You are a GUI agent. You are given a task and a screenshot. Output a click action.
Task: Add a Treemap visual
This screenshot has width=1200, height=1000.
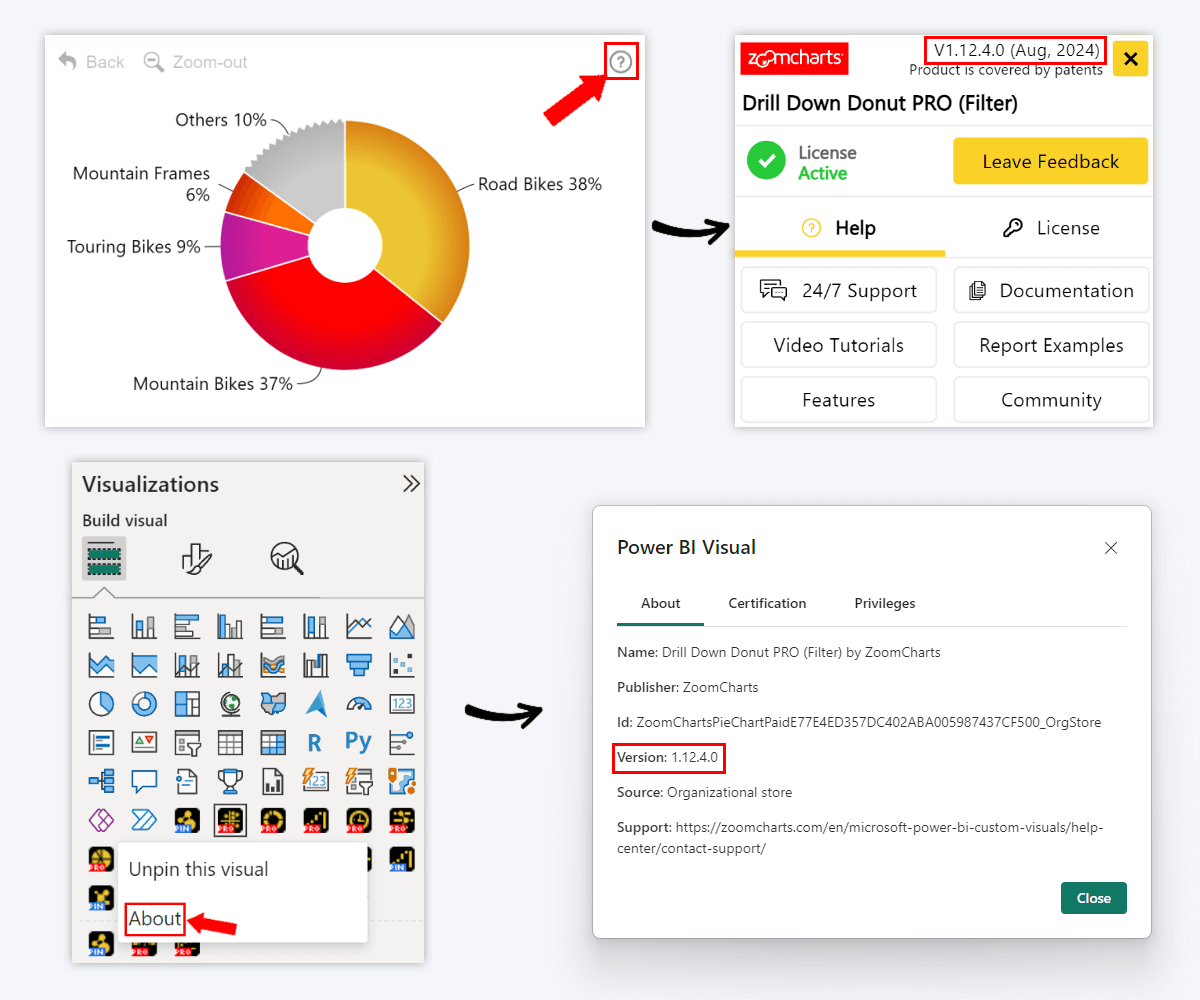click(x=187, y=704)
